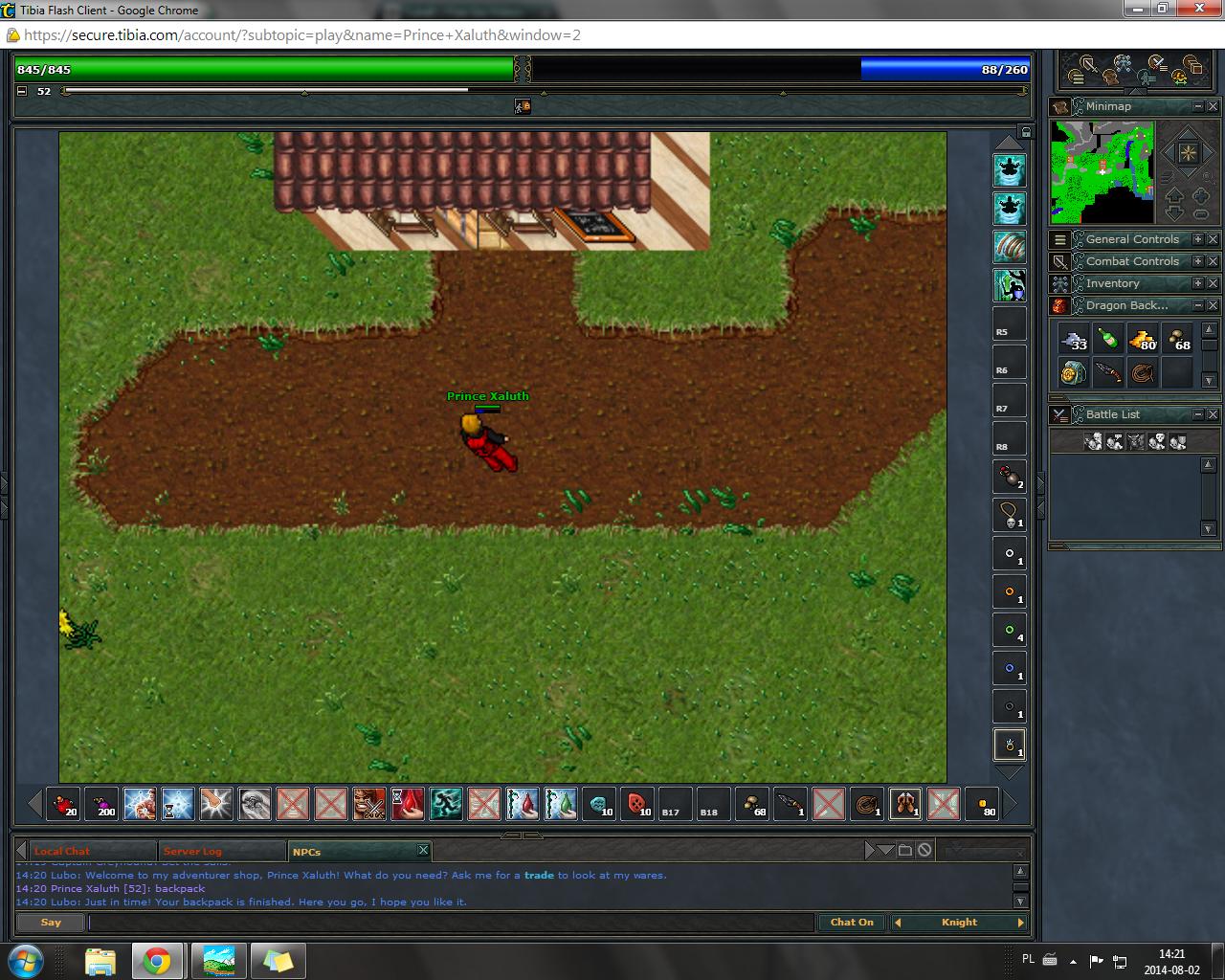This screenshot has width=1225, height=980.
Task: Click the gold coins stack showing 80
Action: 1143,339
